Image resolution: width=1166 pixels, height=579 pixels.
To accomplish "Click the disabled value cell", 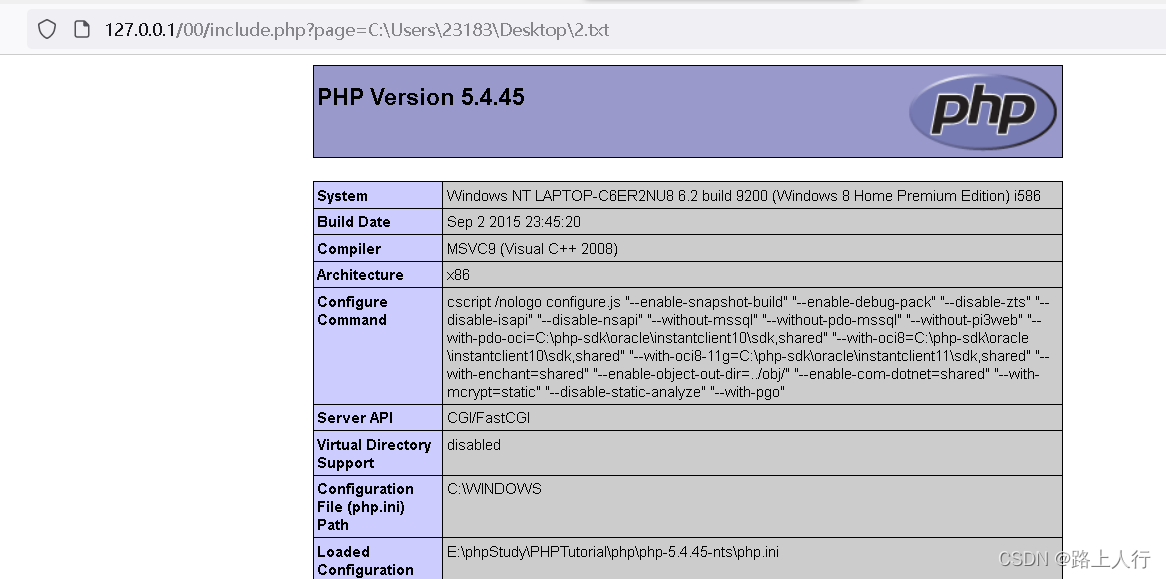I will [474, 444].
